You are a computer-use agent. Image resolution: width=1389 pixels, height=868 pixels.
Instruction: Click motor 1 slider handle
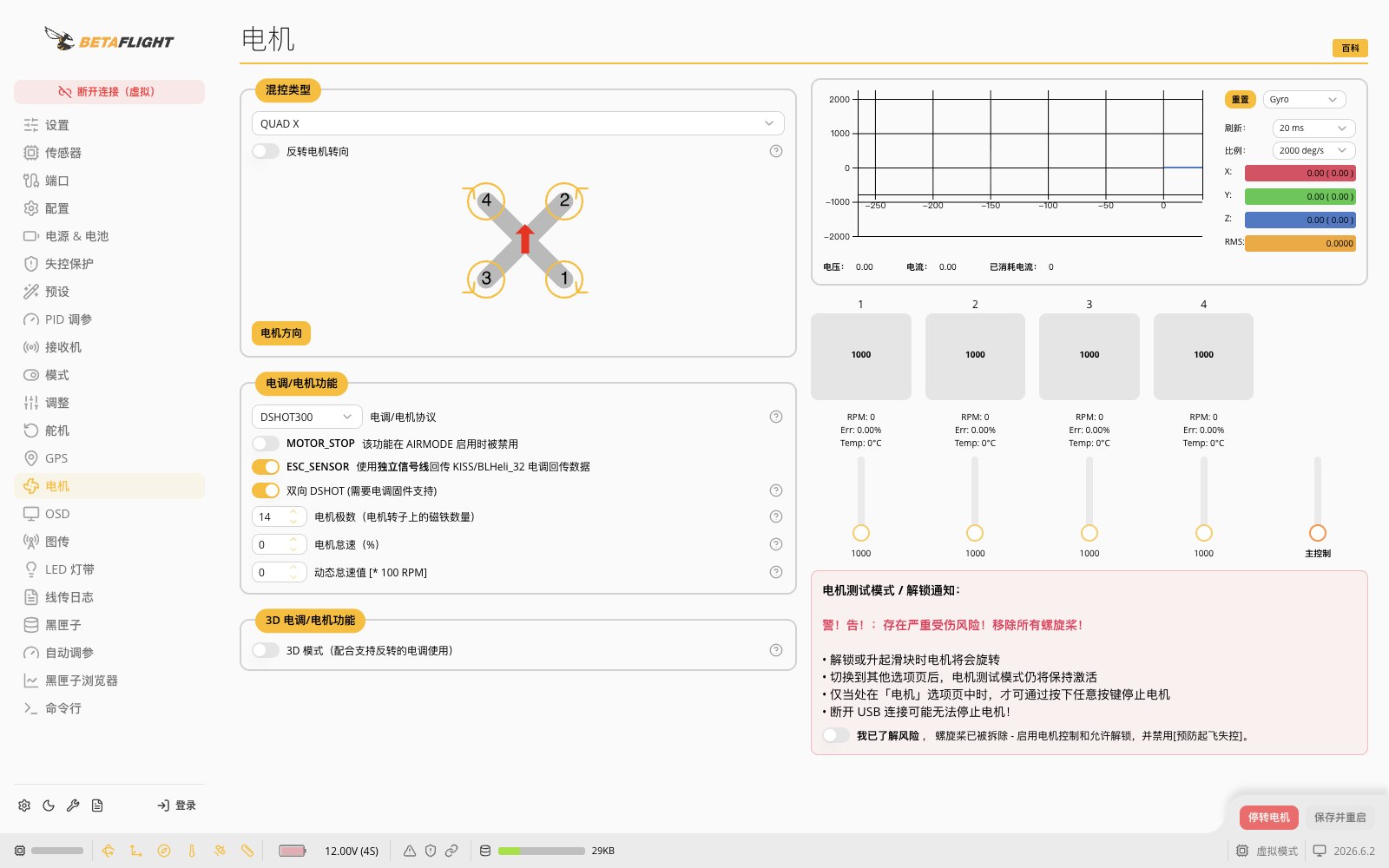click(x=861, y=533)
